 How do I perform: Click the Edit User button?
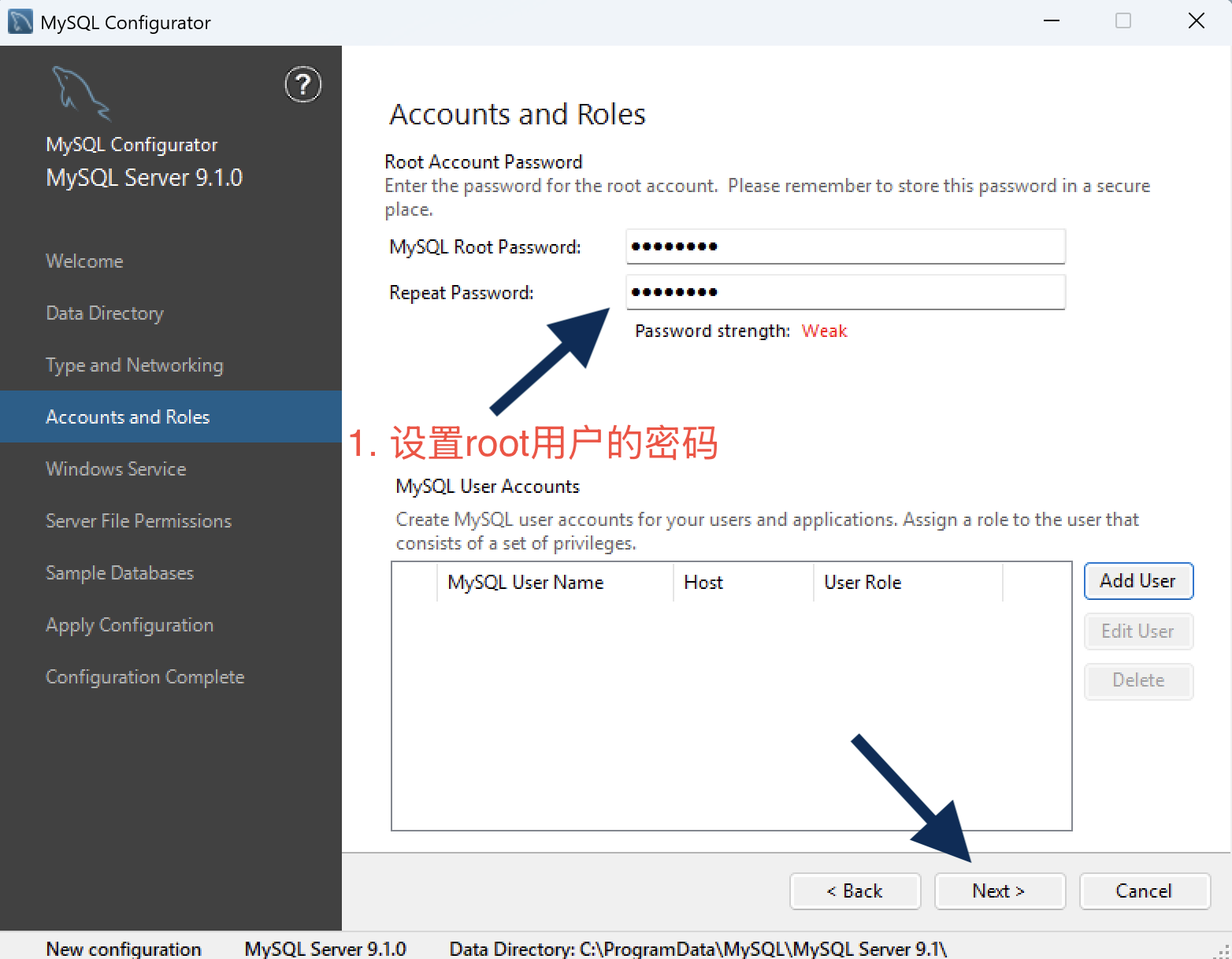coord(1138,631)
